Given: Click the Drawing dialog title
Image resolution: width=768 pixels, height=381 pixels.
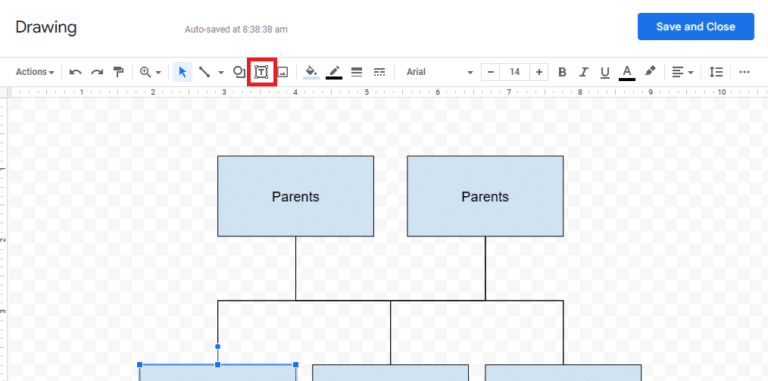Looking at the screenshot, I should 46,27.
